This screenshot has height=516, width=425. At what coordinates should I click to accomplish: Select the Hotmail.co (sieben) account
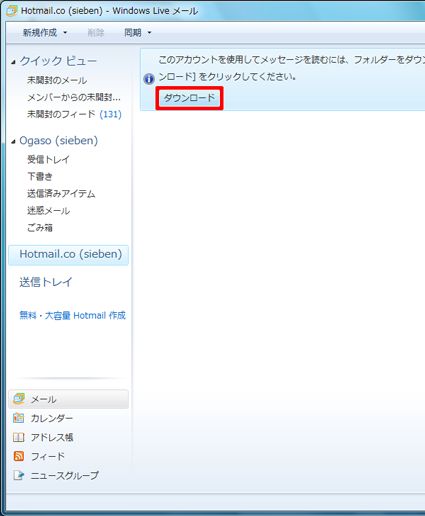click(x=68, y=255)
